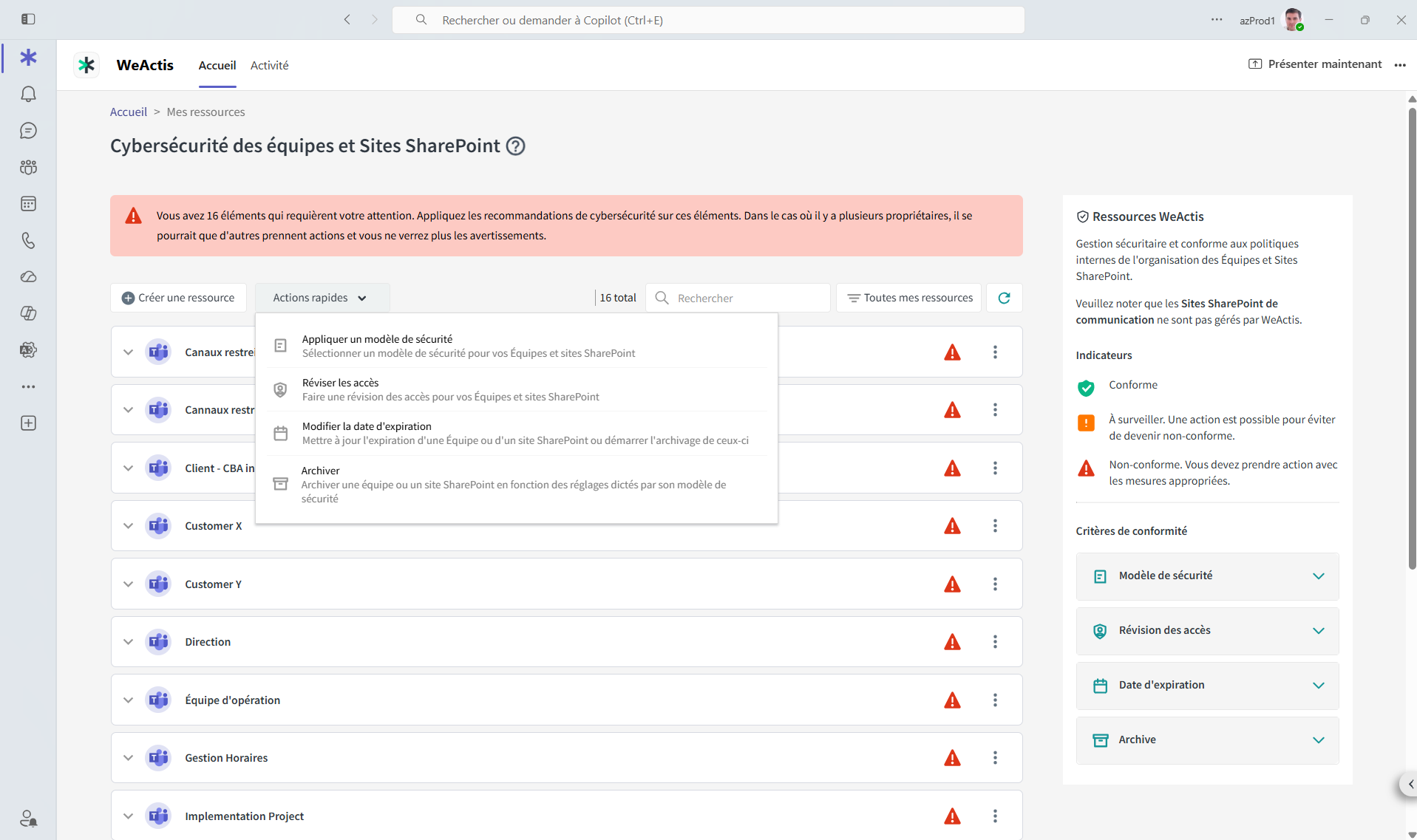Click warning icon on Customer Y row
The height and width of the screenshot is (840, 1417).
[952, 584]
